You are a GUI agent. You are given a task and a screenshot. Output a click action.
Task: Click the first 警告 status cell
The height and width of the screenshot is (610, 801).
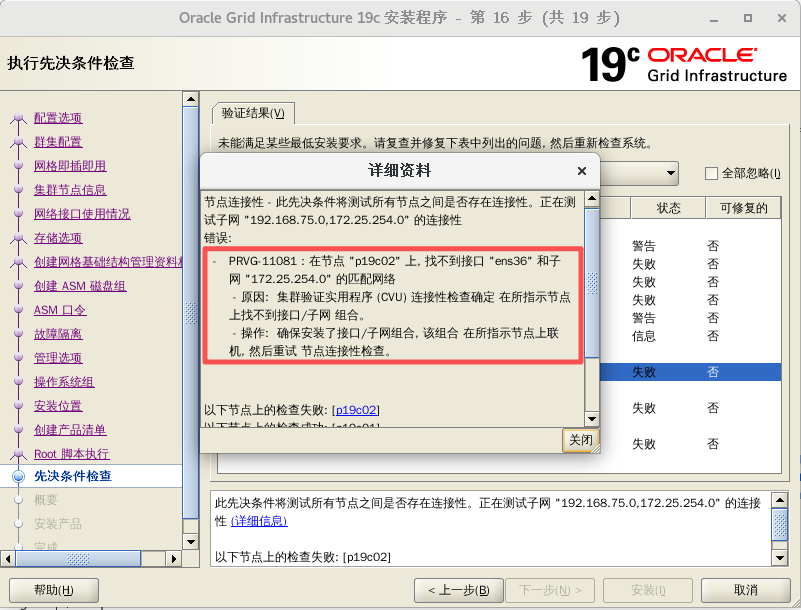click(643, 246)
